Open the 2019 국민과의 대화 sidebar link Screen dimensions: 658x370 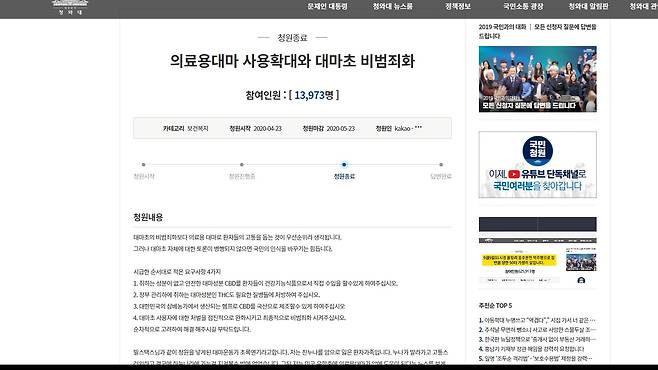(x=538, y=31)
